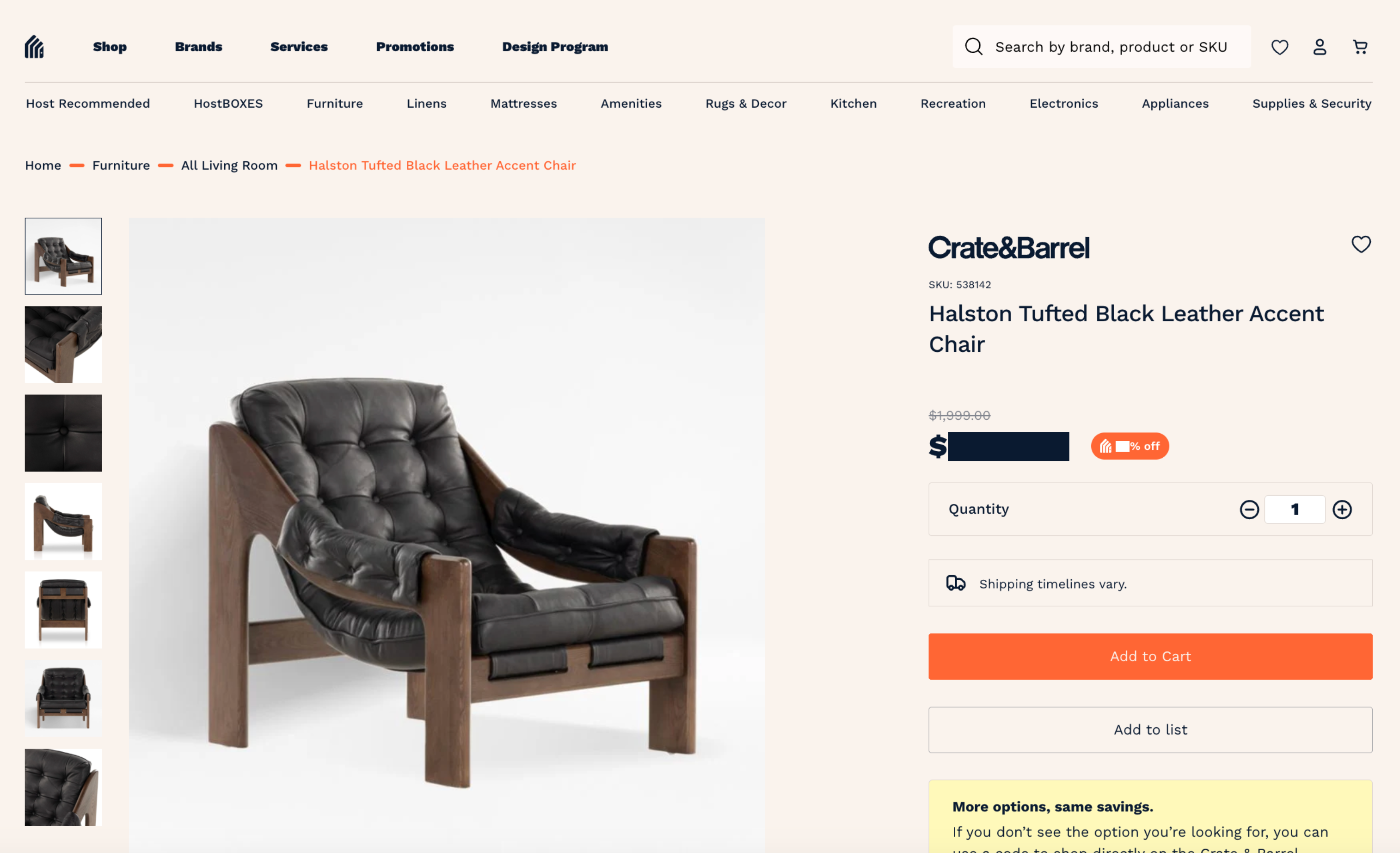Select the Rugs & Decor category
This screenshot has height=853, width=1400.
coord(745,104)
